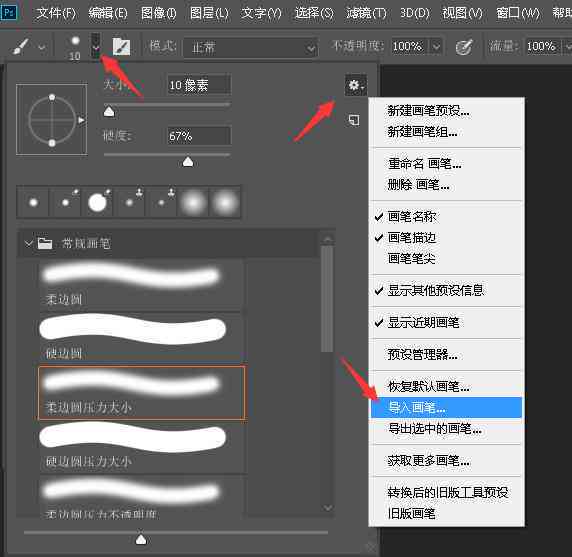
Task: Click the brush size 10 preview
Action: 75,47
